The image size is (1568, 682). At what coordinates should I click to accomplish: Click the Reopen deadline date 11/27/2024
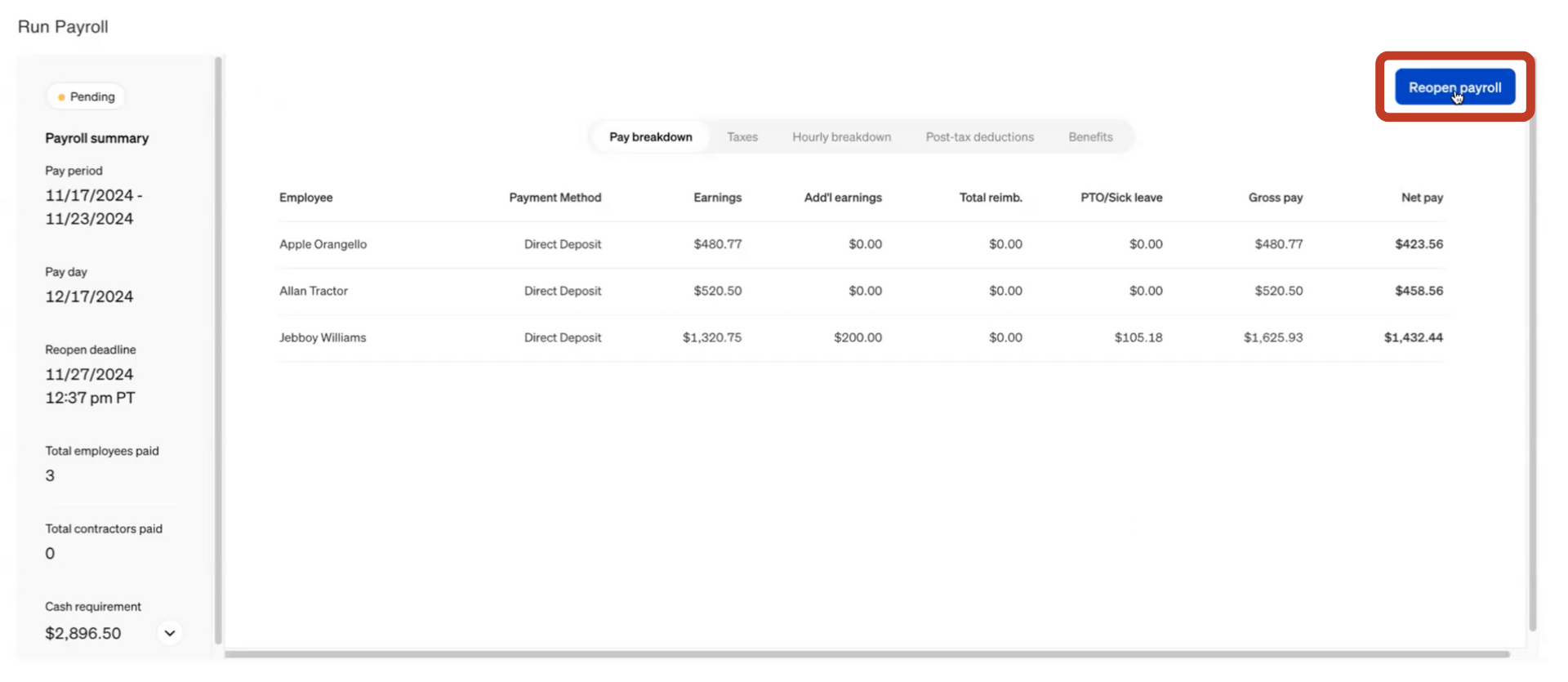[89, 374]
